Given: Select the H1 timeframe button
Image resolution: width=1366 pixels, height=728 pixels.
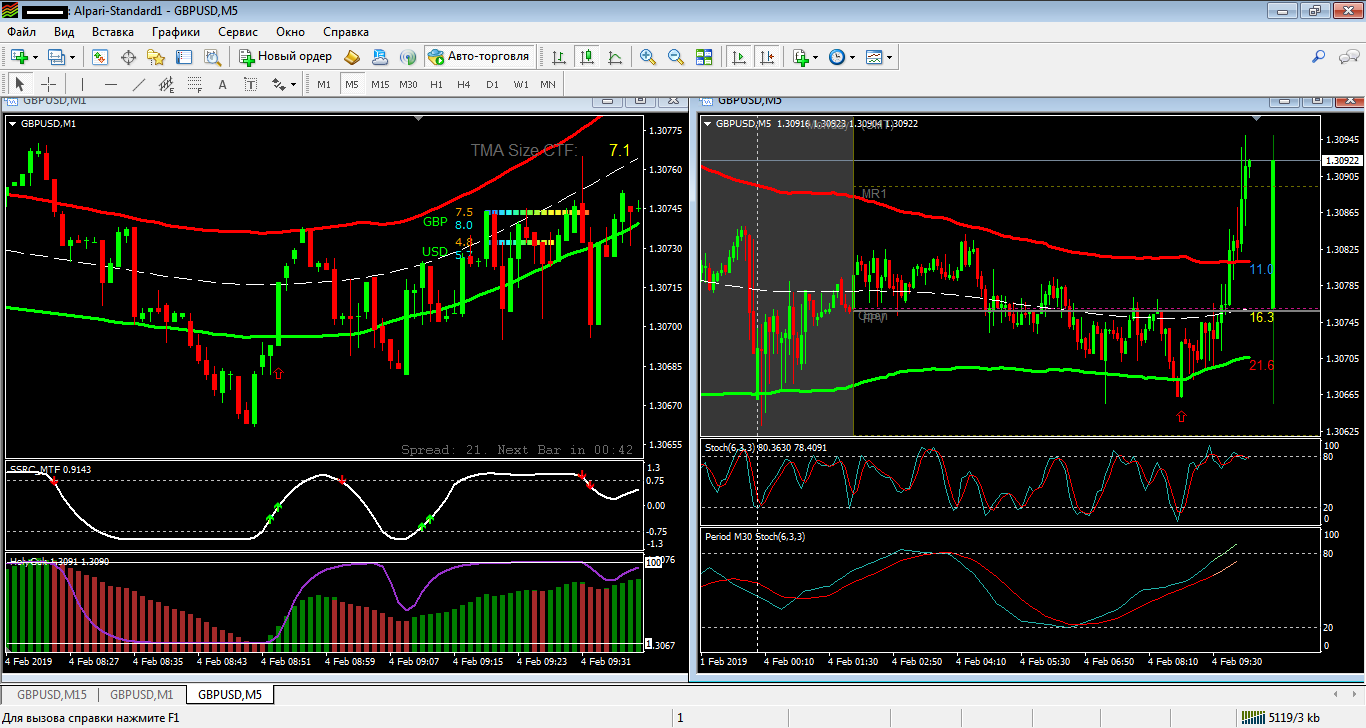Looking at the screenshot, I should [x=436, y=84].
